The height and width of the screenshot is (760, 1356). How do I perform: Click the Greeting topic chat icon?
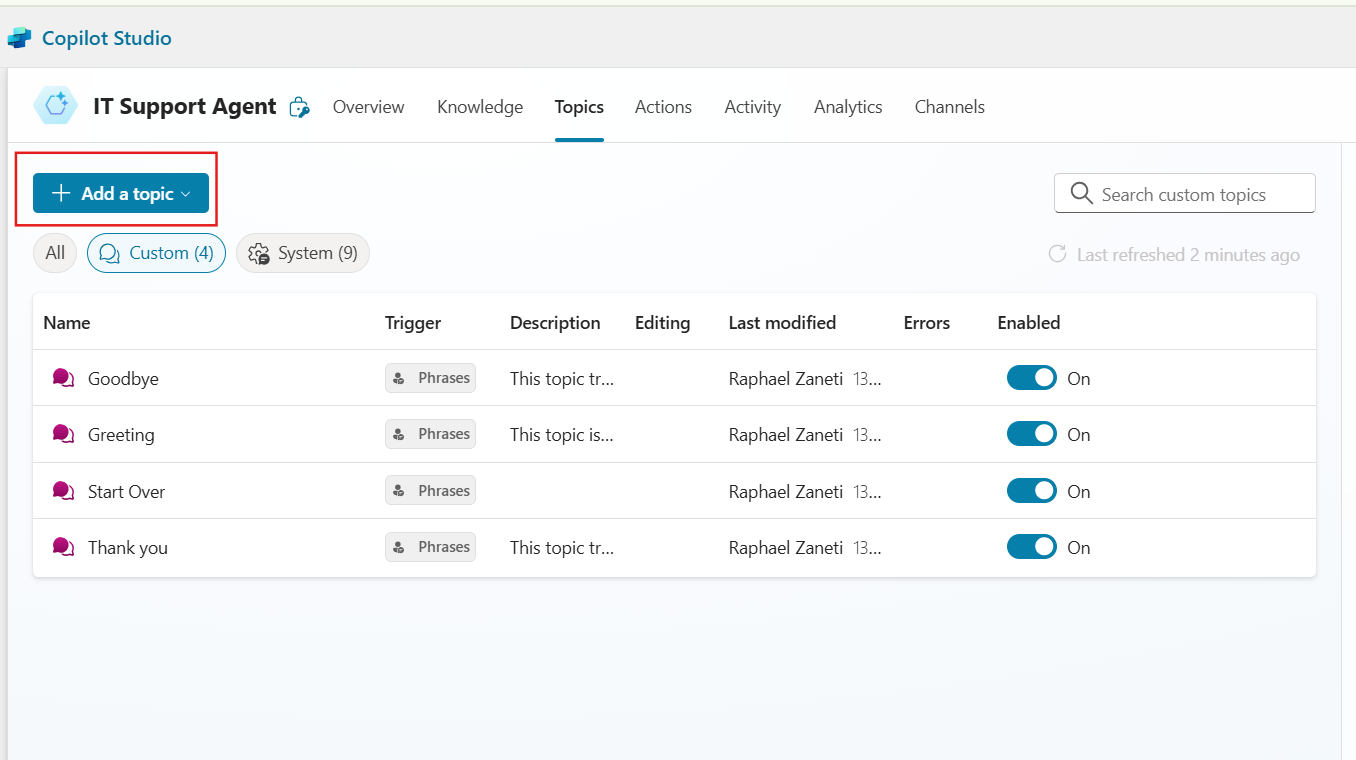[64, 434]
